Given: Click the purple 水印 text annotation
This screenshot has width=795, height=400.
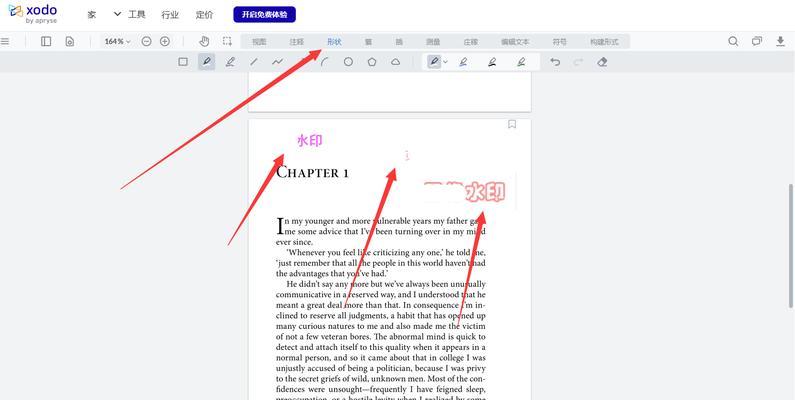Looking at the screenshot, I should (x=309, y=140).
